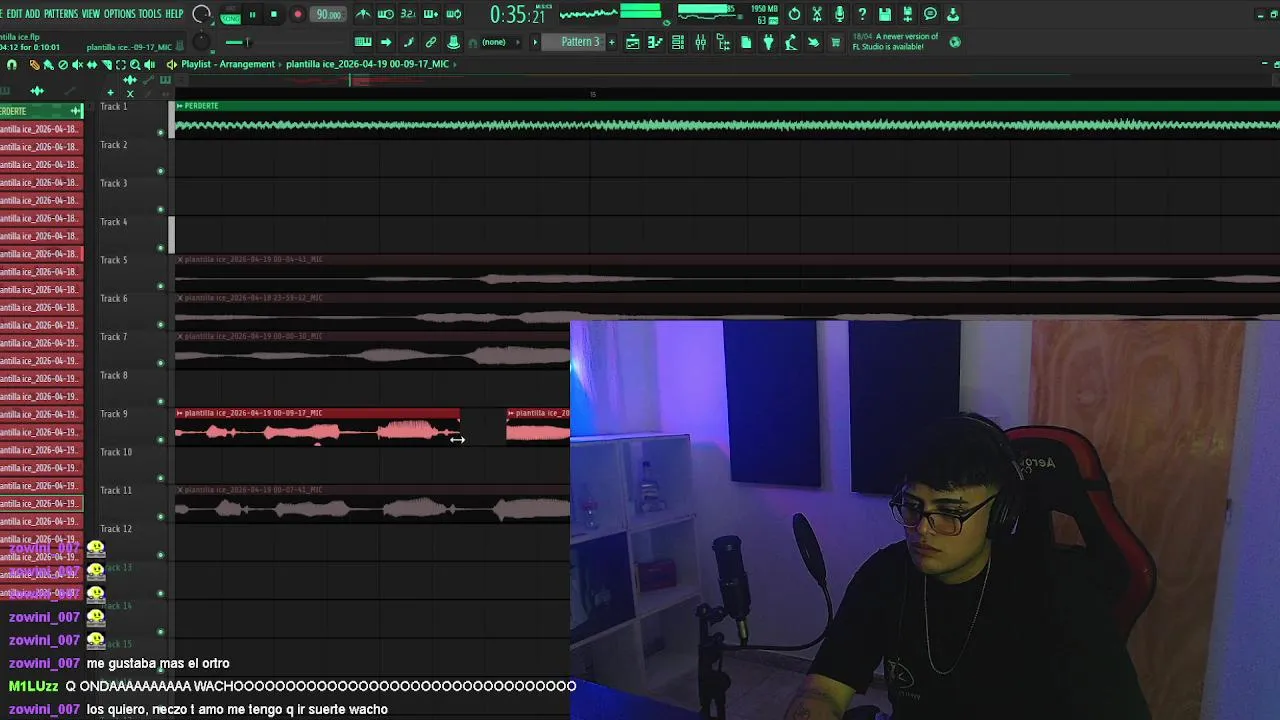The width and height of the screenshot is (1280, 720).
Task: Open the typing keyboard to piano icon
Action: tap(363, 42)
